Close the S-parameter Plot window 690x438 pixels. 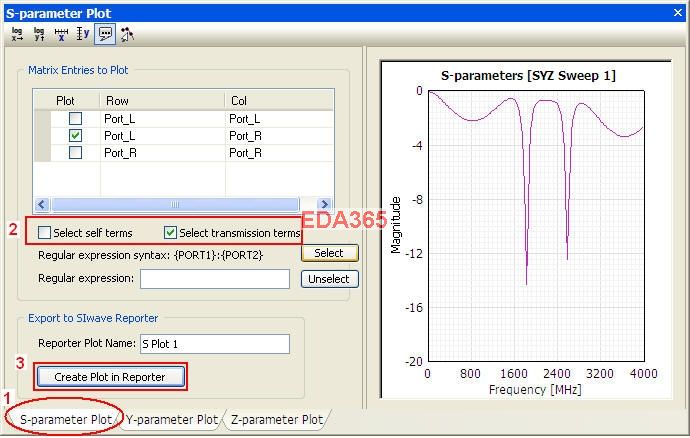click(x=678, y=13)
